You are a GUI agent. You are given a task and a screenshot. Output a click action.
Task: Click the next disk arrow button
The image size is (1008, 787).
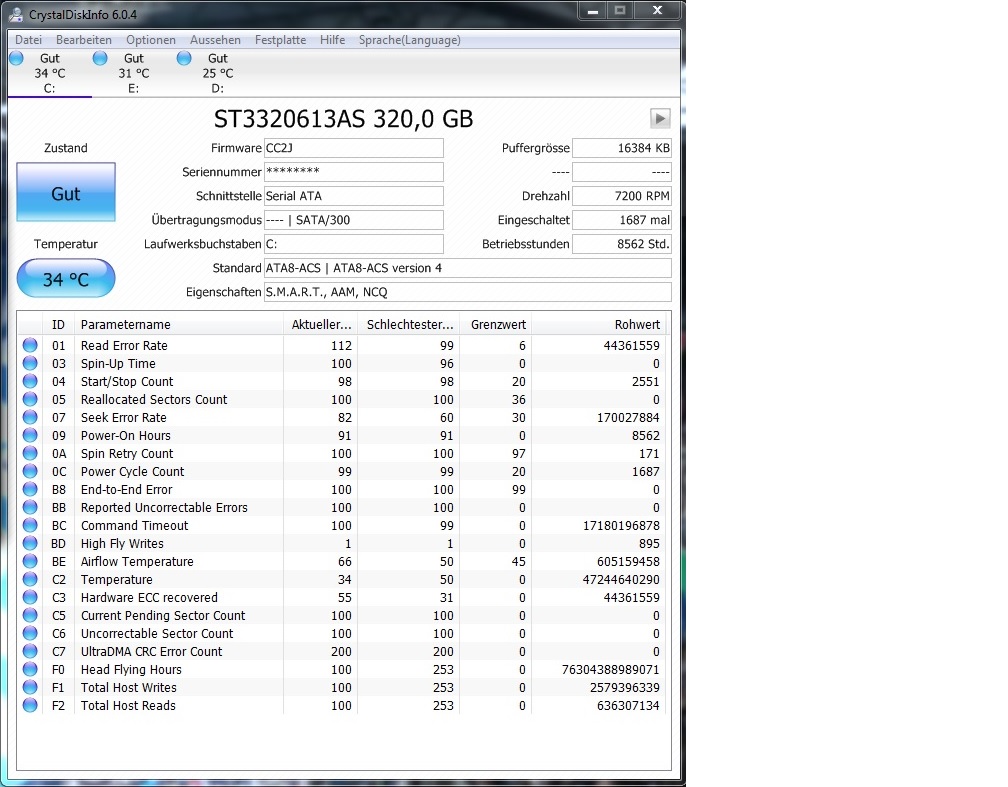pyautogui.click(x=660, y=118)
